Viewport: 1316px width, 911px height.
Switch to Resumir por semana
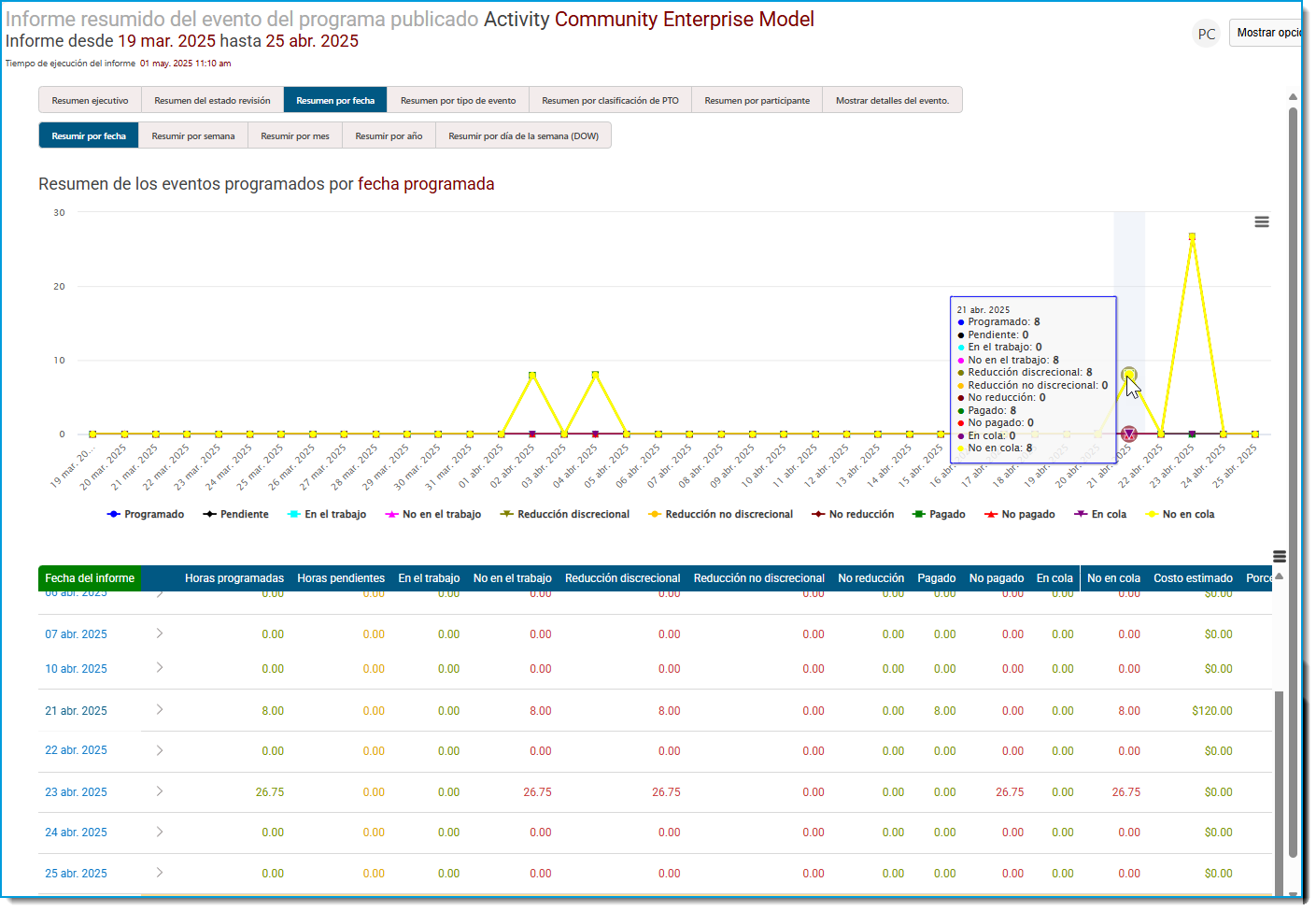pos(193,135)
